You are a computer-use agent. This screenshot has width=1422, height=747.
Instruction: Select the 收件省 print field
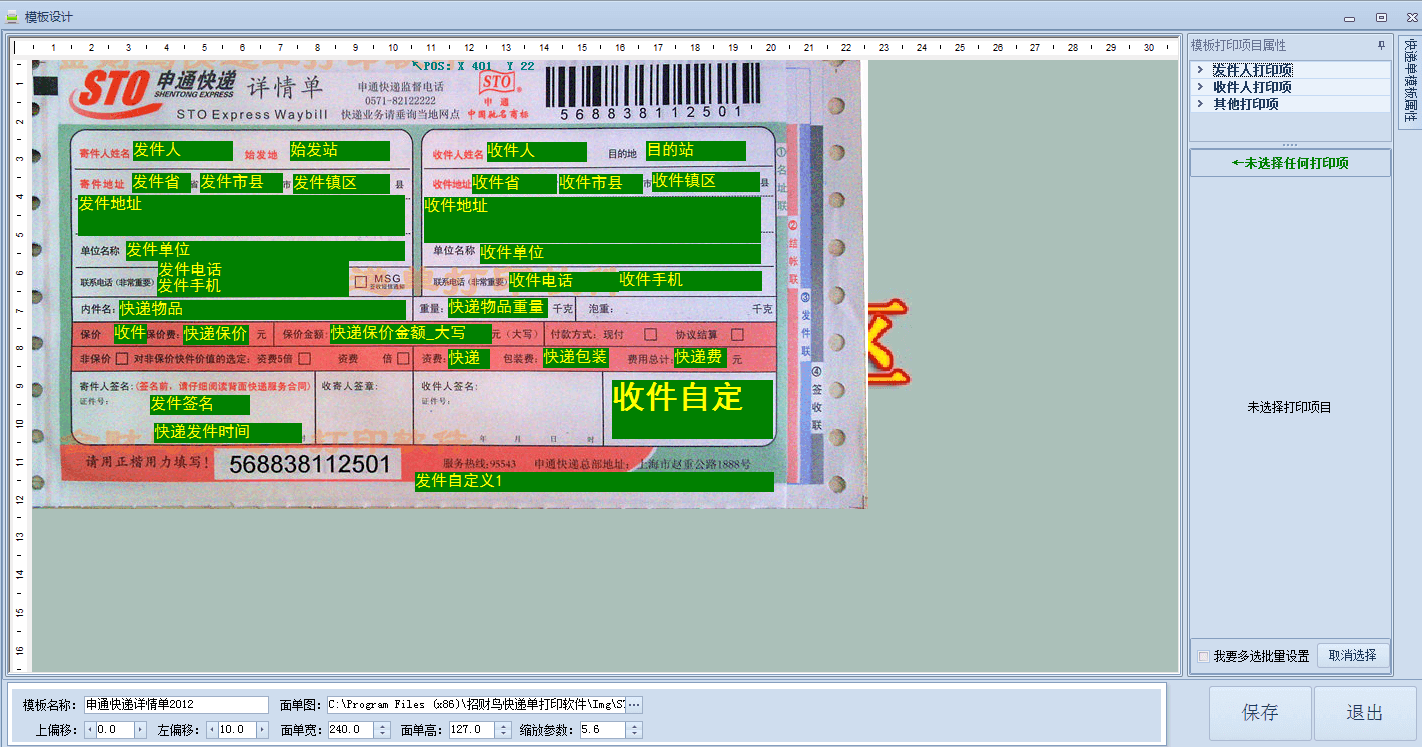click(514, 183)
